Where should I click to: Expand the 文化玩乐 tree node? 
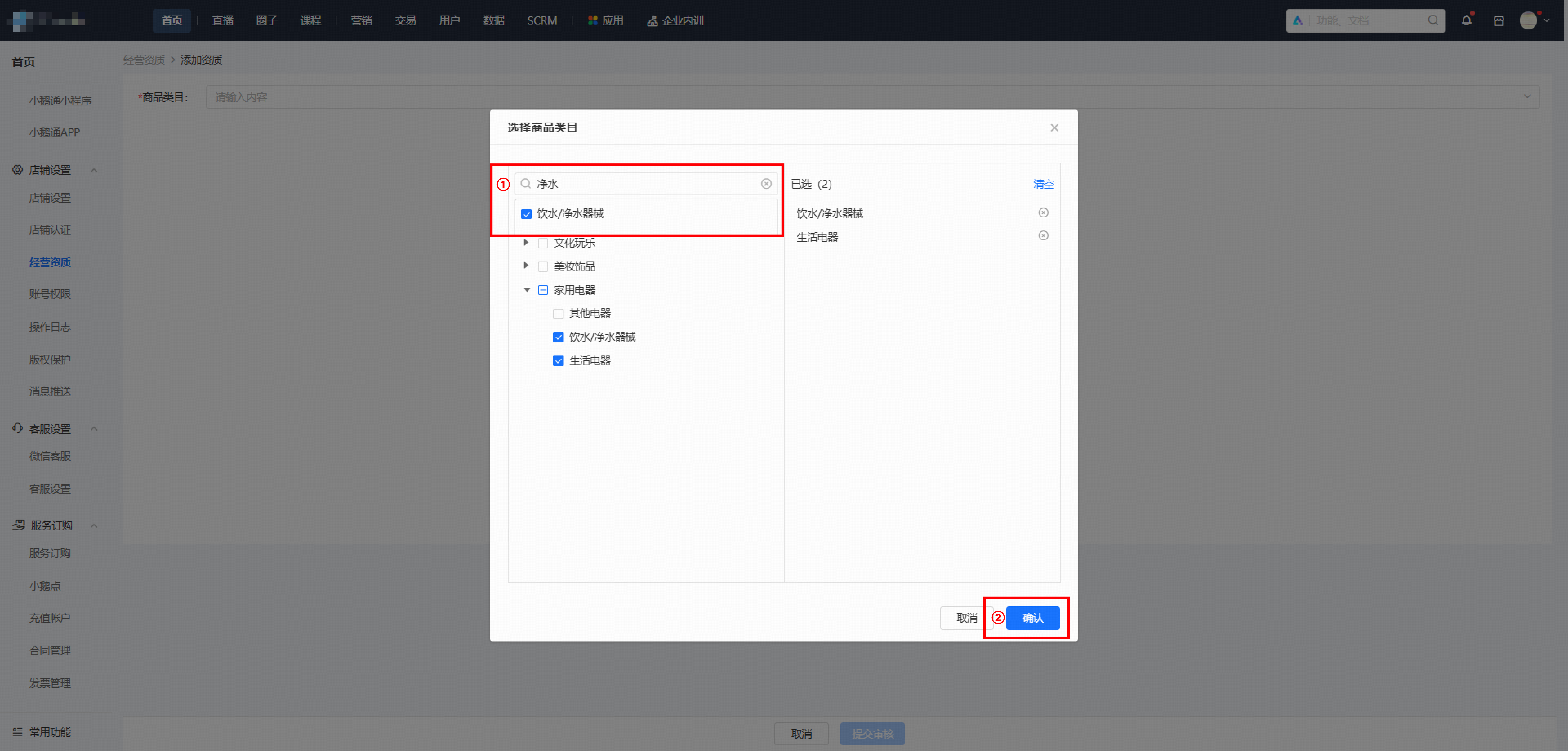point(527,243)
